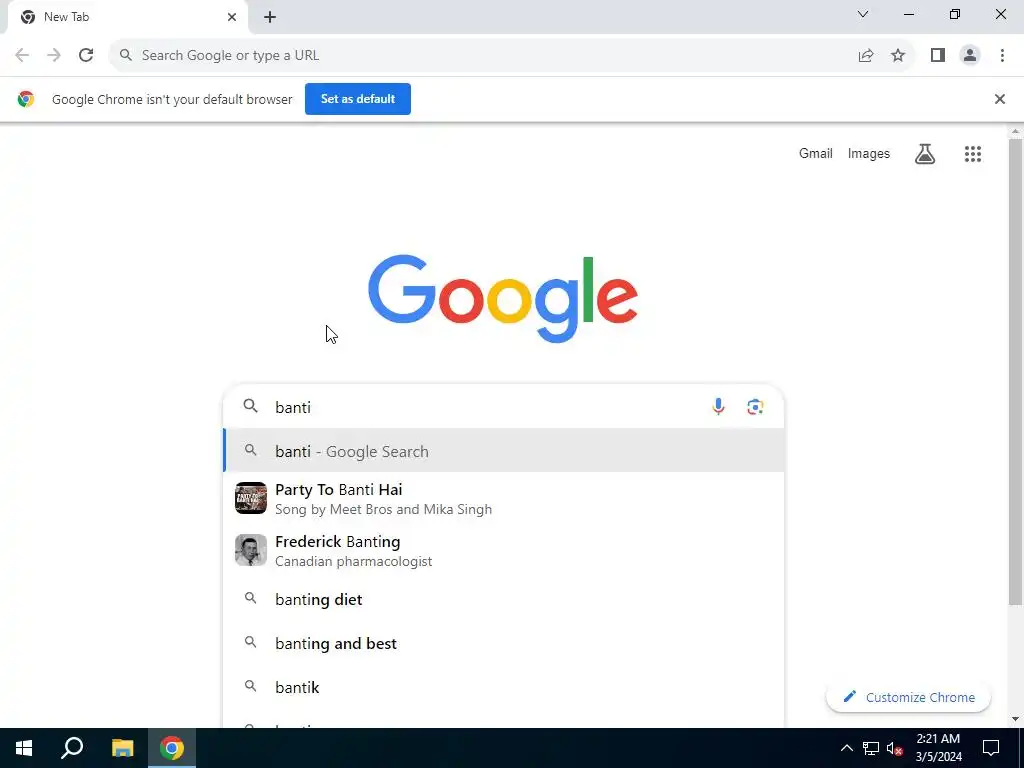Open Windows notification center
This screenshot has width=1024, height=768.
pyautogui.click(x=991, y=748)
